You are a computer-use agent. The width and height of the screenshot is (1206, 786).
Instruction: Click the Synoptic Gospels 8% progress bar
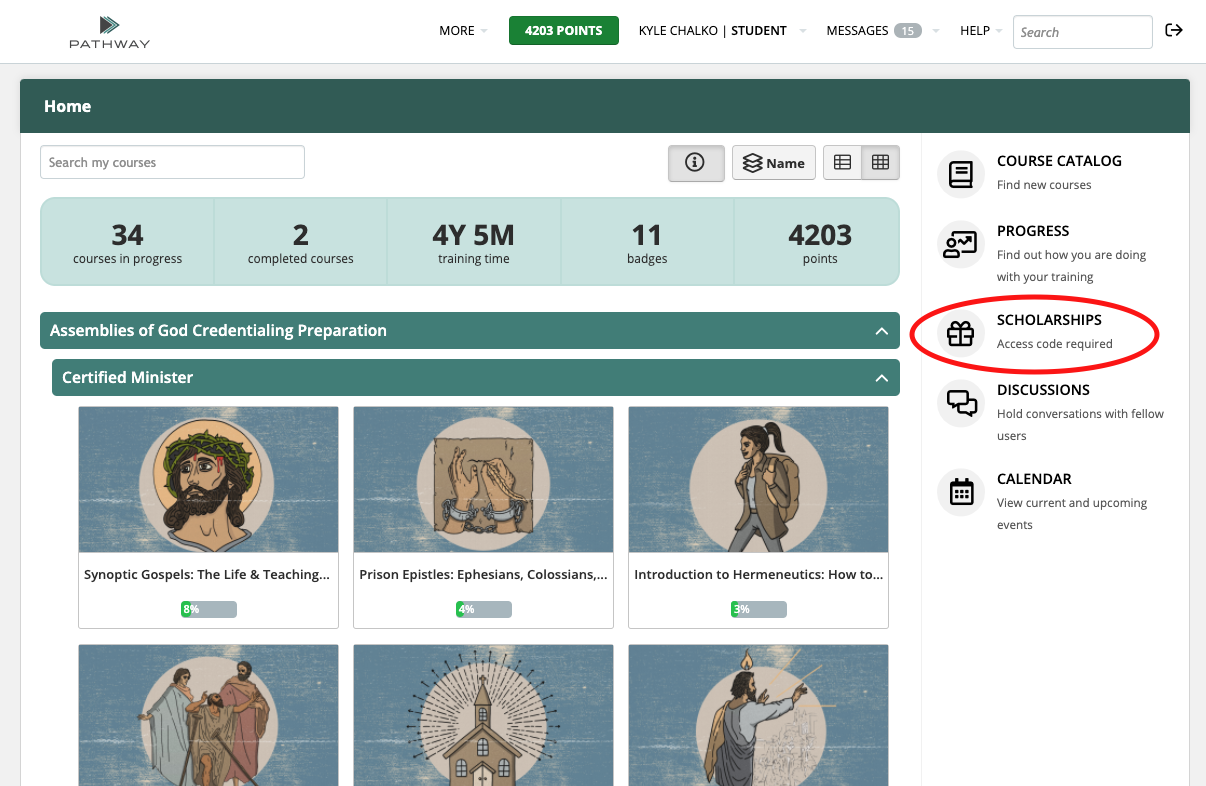tap(209, 609)
